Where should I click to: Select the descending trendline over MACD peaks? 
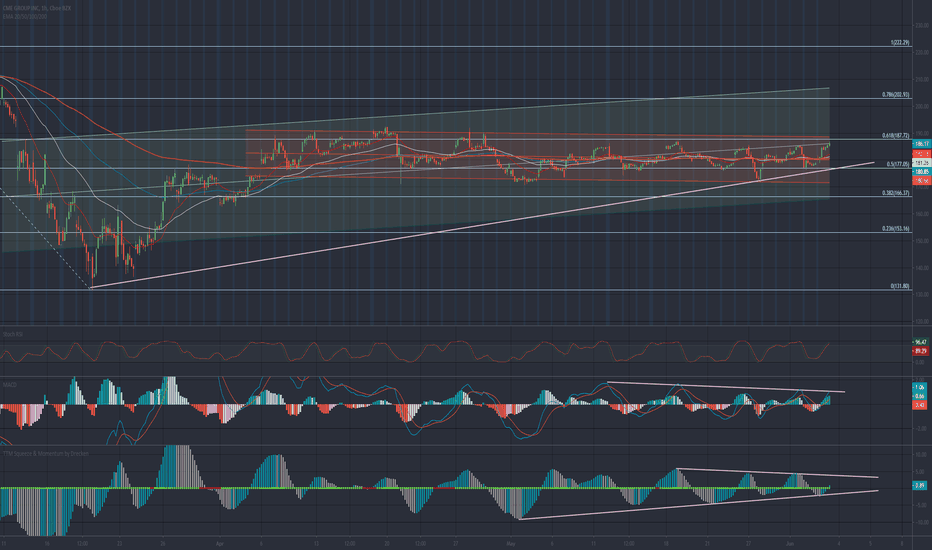pos(725,386)
